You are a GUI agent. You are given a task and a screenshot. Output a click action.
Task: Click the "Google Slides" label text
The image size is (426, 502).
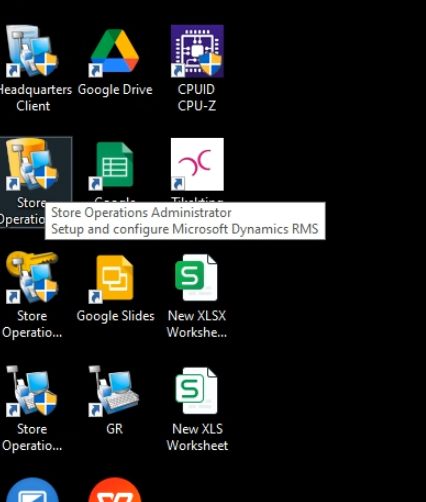[115, 316]
